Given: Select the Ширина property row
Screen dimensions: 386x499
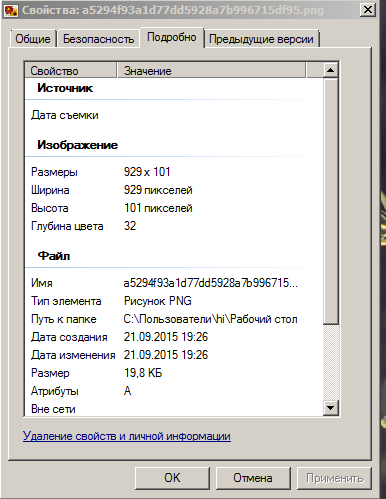Looking at the screenshot, I should tap(174, 190).
